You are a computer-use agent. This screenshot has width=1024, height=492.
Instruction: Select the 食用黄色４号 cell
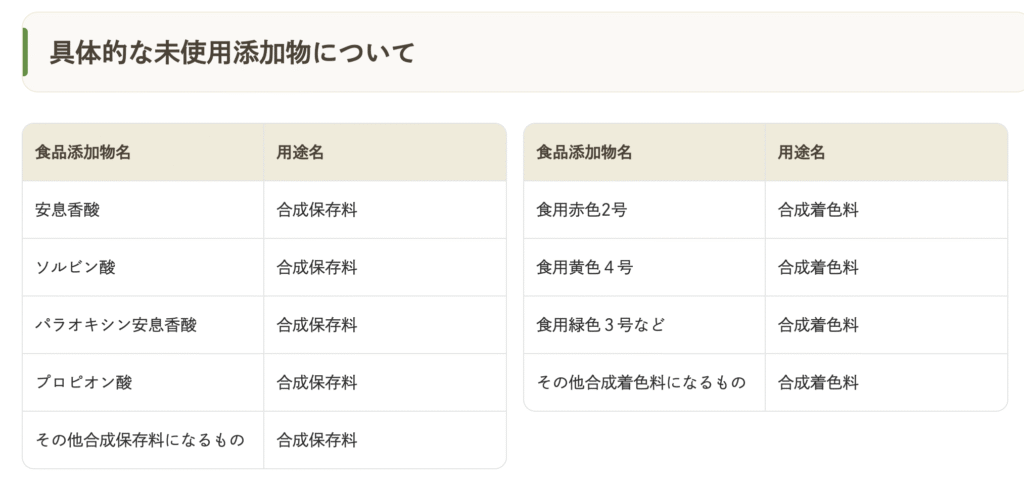pyautogui.click(x=585, y=268)
